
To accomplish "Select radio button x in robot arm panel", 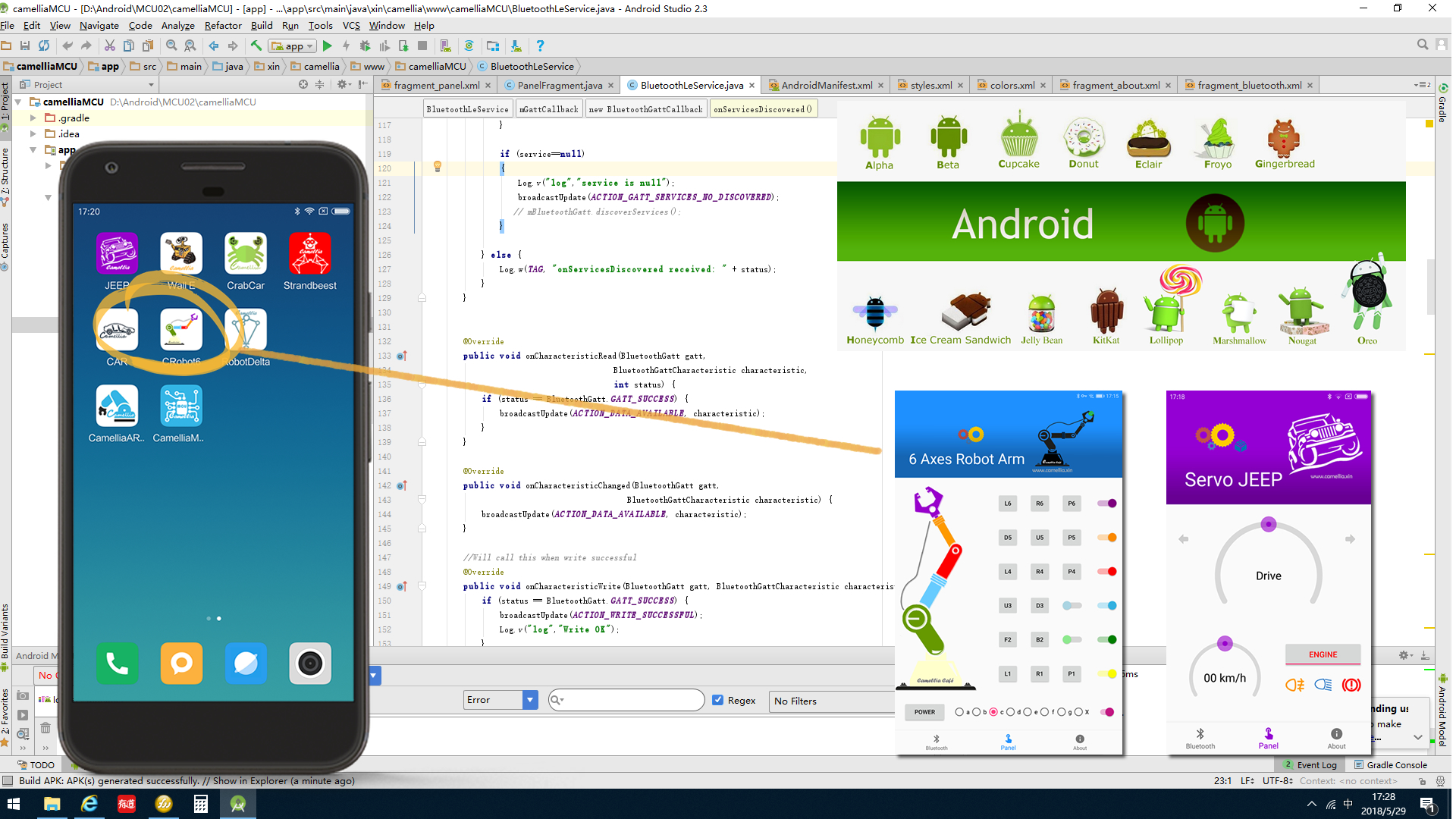I will [1078, 712].
